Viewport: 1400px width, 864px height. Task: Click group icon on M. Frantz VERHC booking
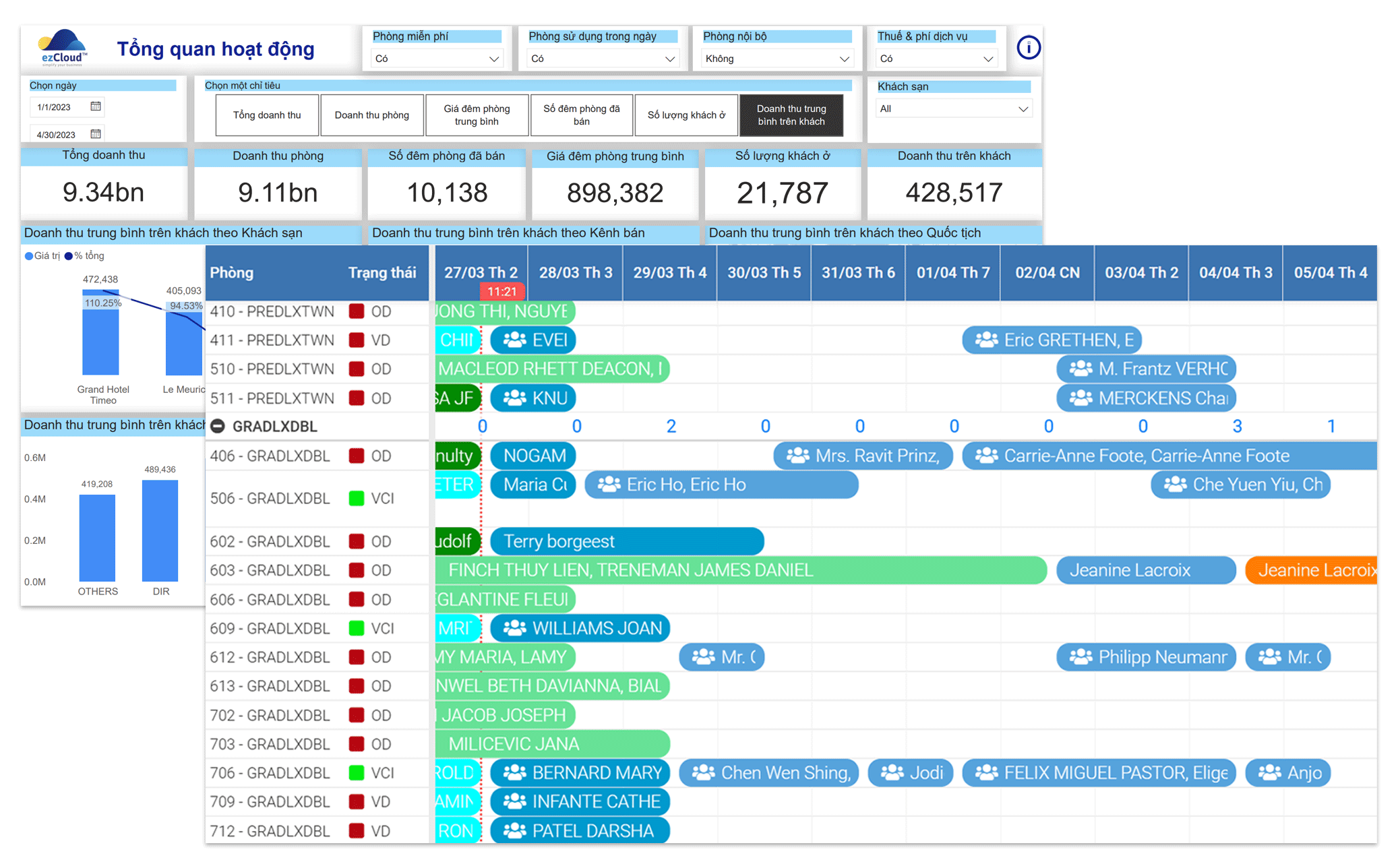coord(1081,369)
